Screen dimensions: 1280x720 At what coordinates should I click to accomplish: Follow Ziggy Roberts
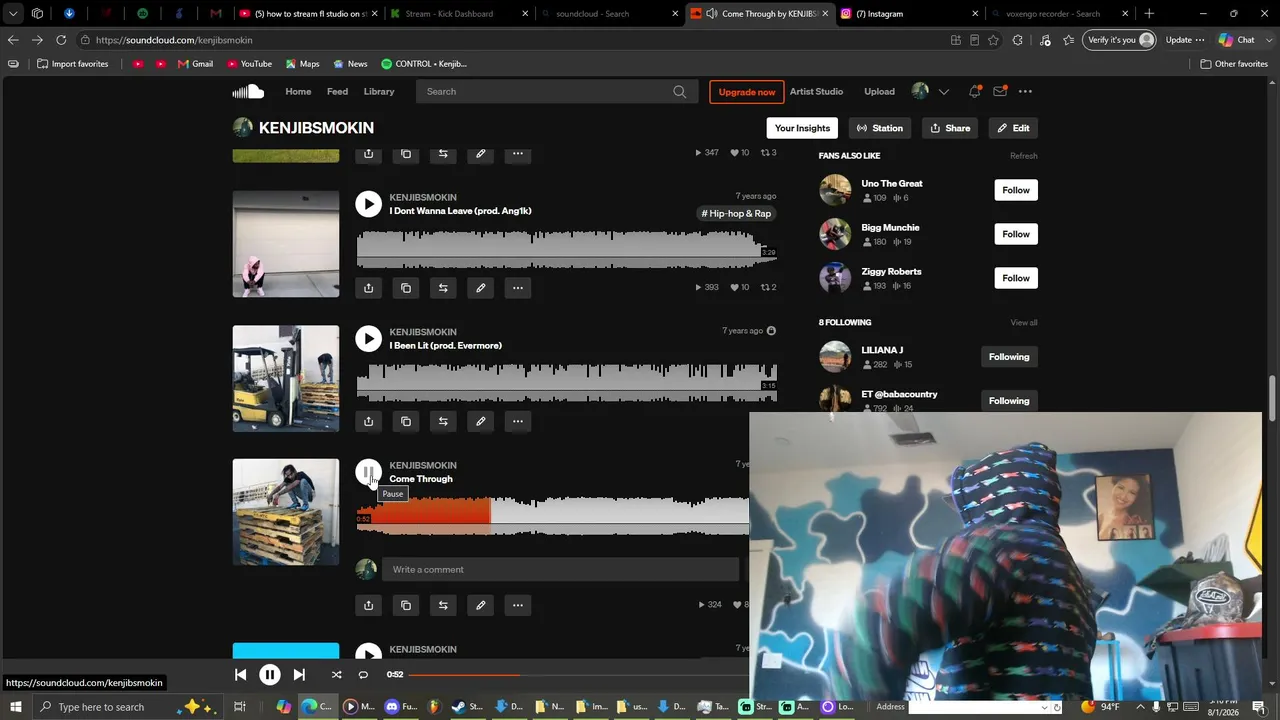pos(1016,278)
